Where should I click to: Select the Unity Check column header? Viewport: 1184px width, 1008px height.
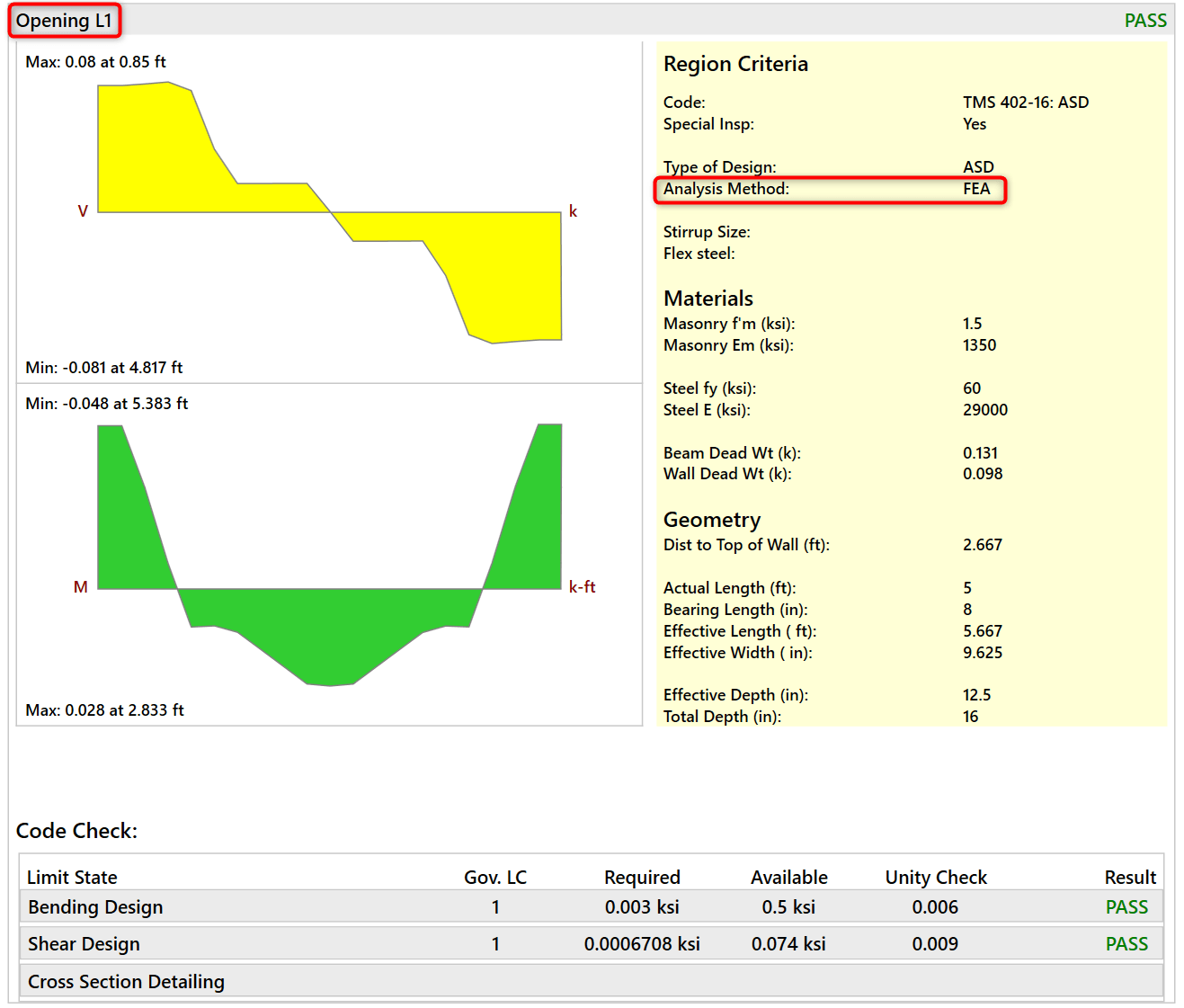(x=935, y=878)
